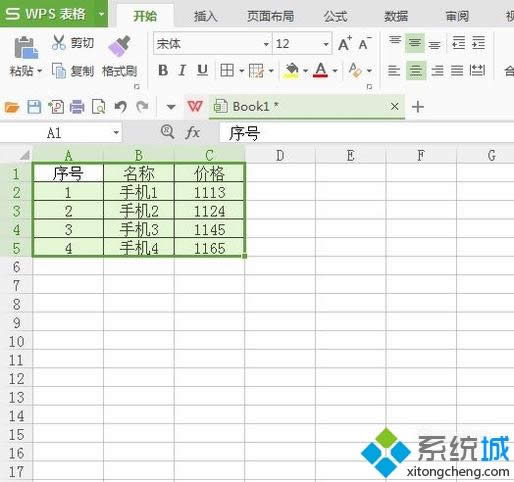This screenshot has width=514, height=482.
Task: Click the Cut scissors icon
Action: tap(59, 42)
